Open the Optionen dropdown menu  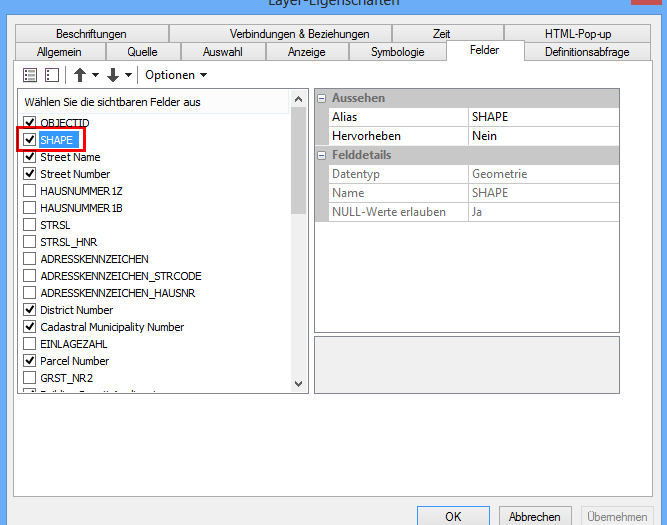point(176,75)
